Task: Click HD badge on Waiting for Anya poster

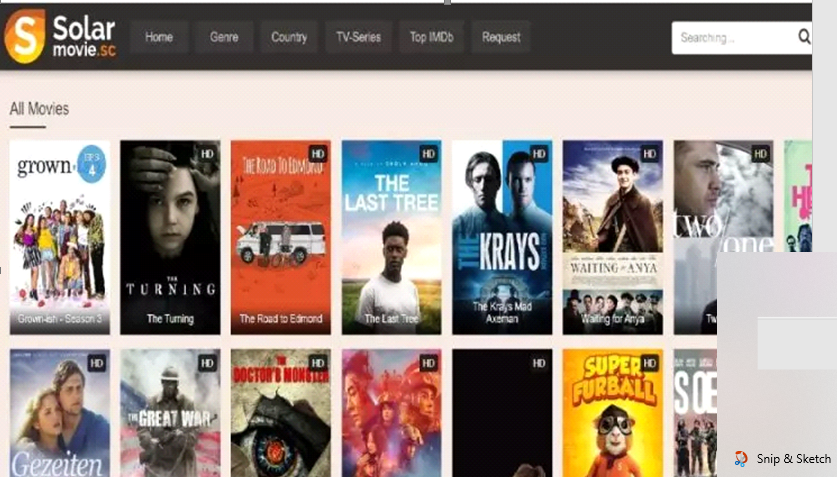Action: tap(650, 154)
